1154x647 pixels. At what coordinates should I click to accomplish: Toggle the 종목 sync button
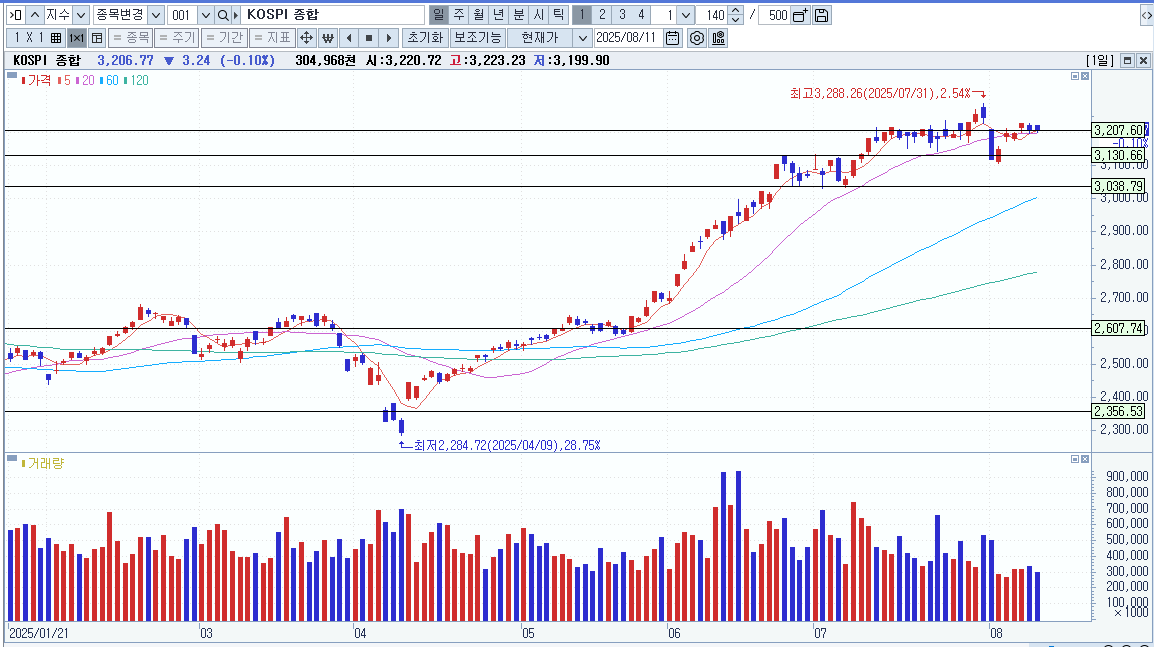(130, 38)
